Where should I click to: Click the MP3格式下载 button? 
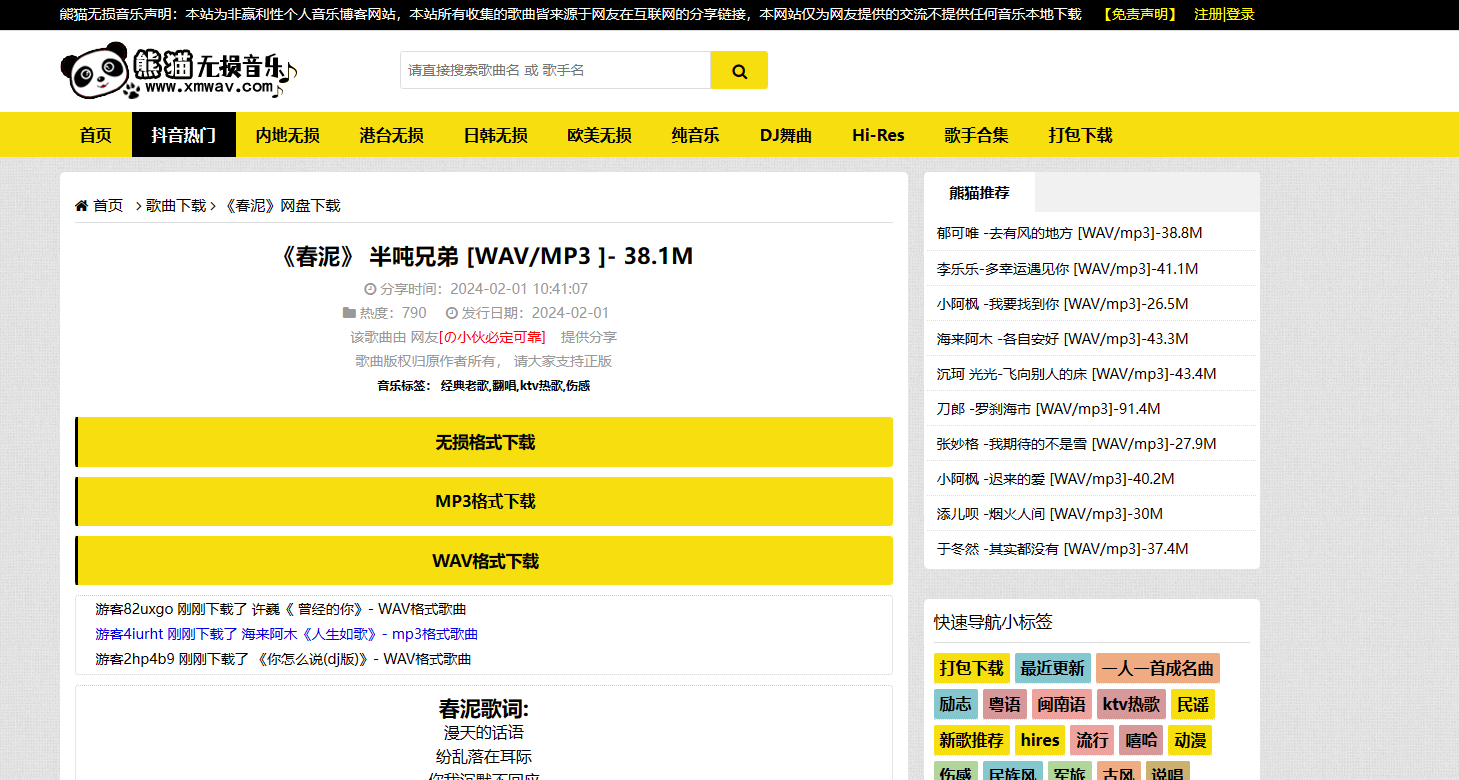[x=484, y=502]
